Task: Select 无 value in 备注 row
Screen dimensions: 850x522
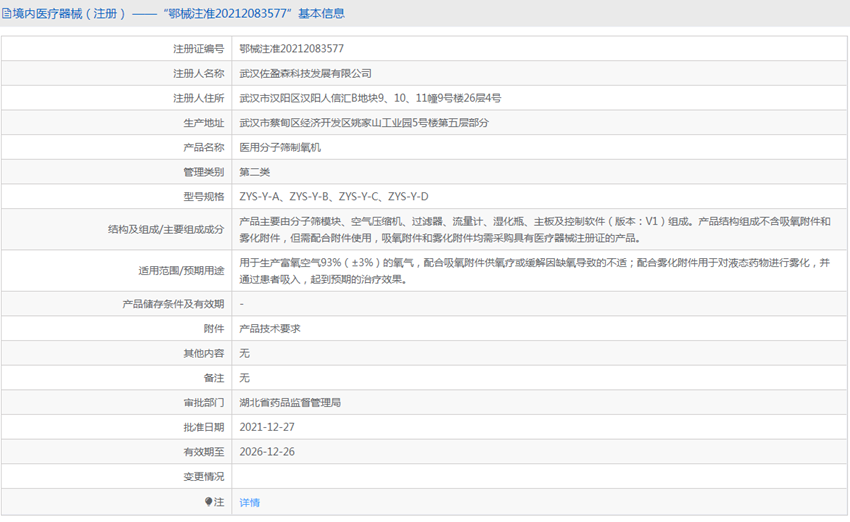Action: coord(244,378)
